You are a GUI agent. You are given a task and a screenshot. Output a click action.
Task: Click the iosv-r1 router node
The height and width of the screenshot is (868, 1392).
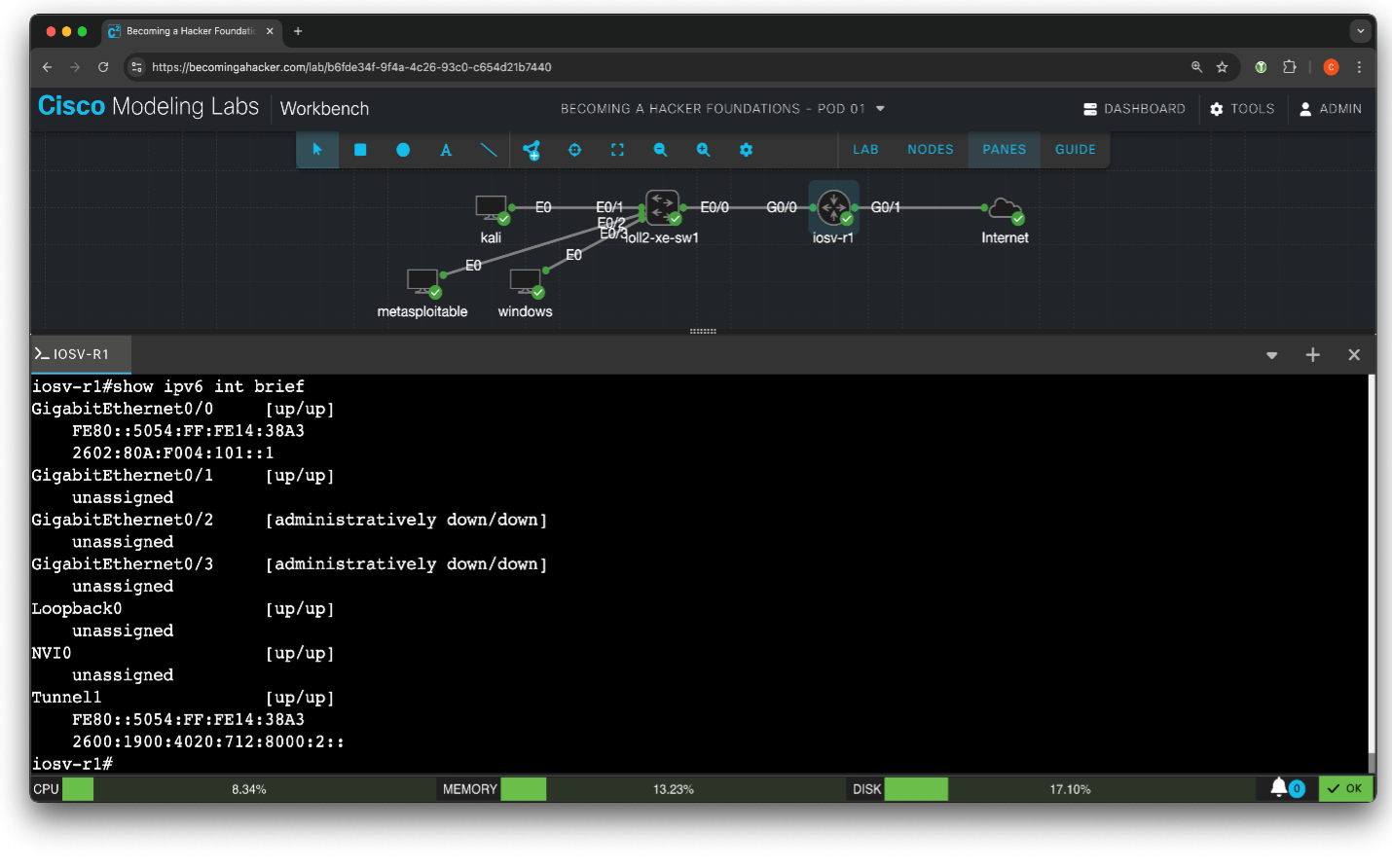pyautogui.click(x=833, y=207)
